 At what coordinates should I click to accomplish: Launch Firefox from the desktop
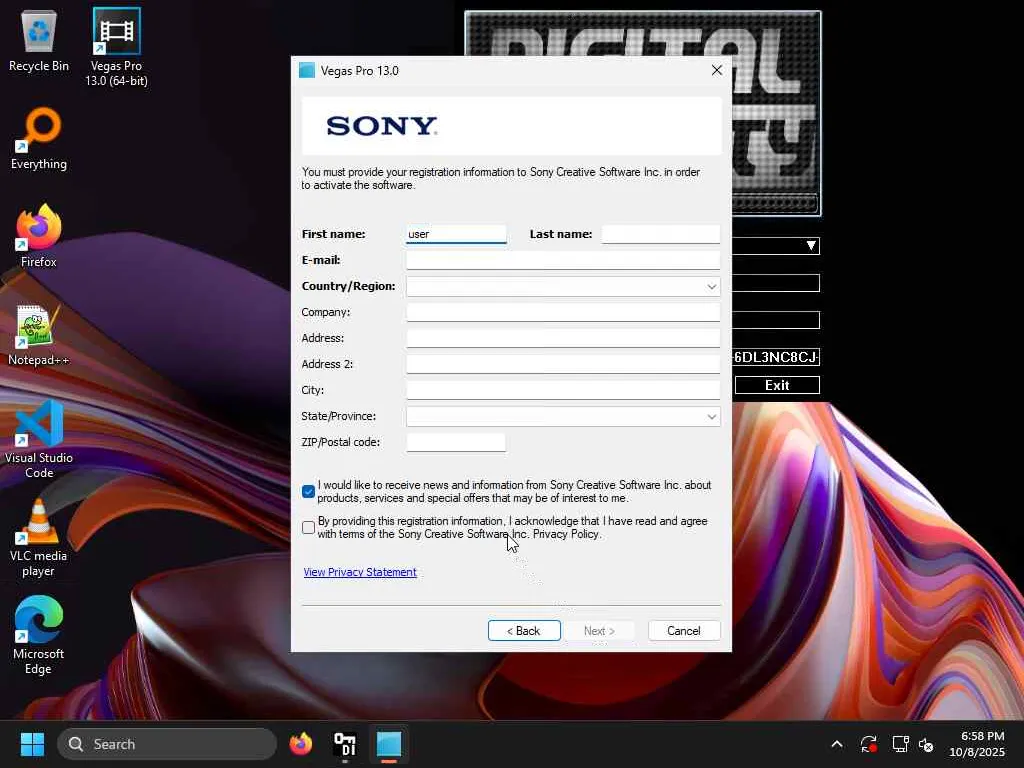[39, 235]
